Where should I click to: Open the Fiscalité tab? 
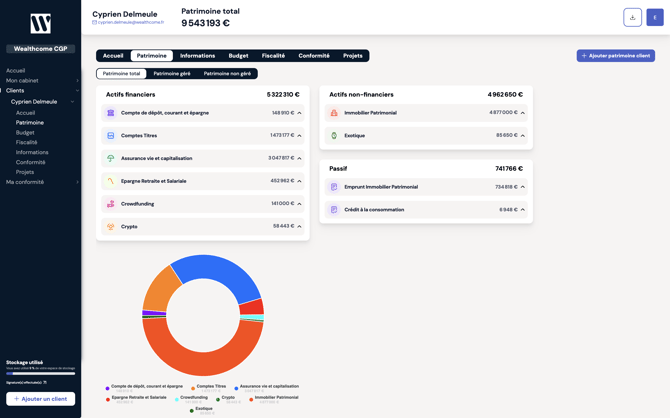(x=273, y=56)
